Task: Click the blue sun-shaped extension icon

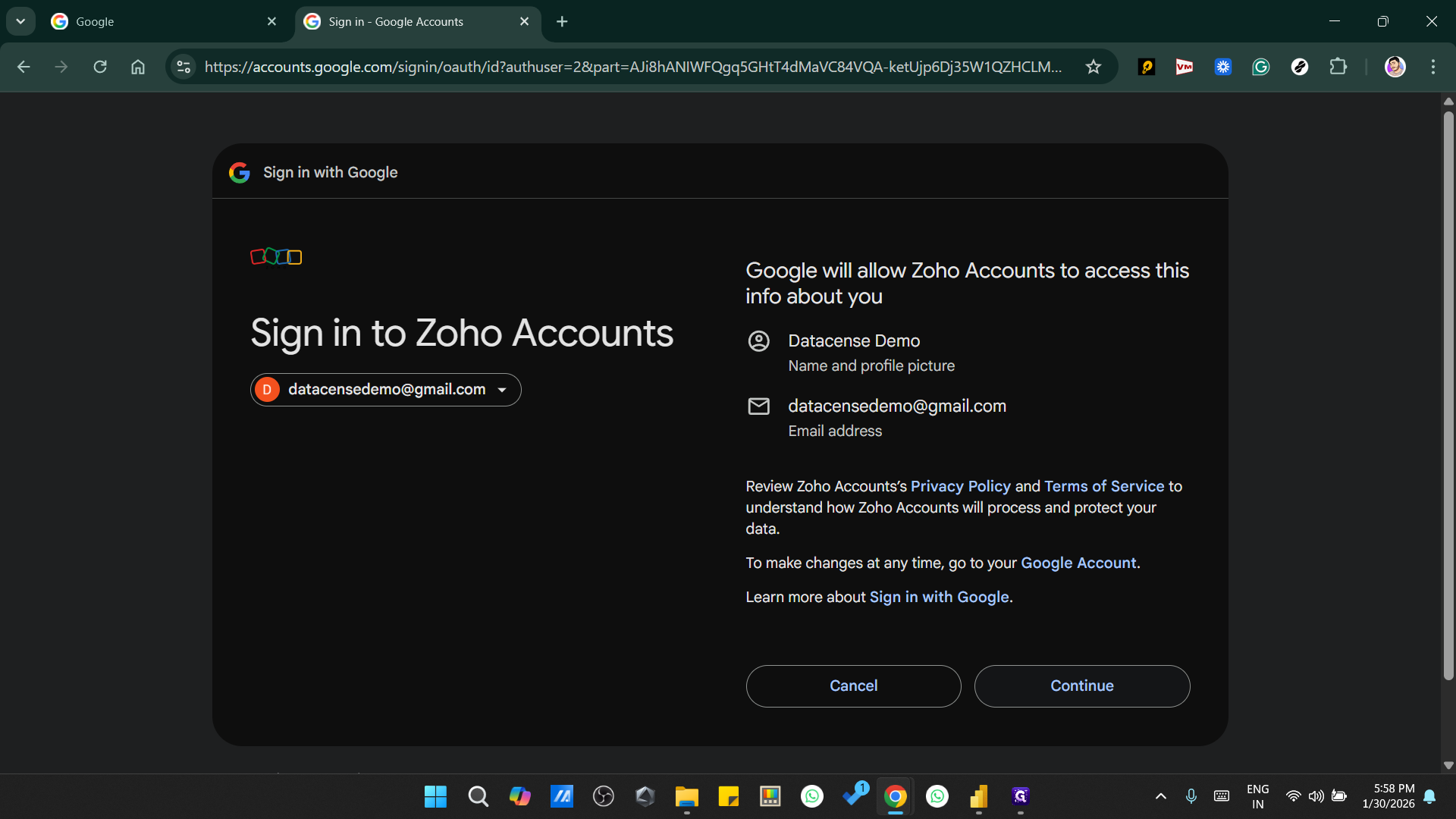Action: pos(1222,67)
